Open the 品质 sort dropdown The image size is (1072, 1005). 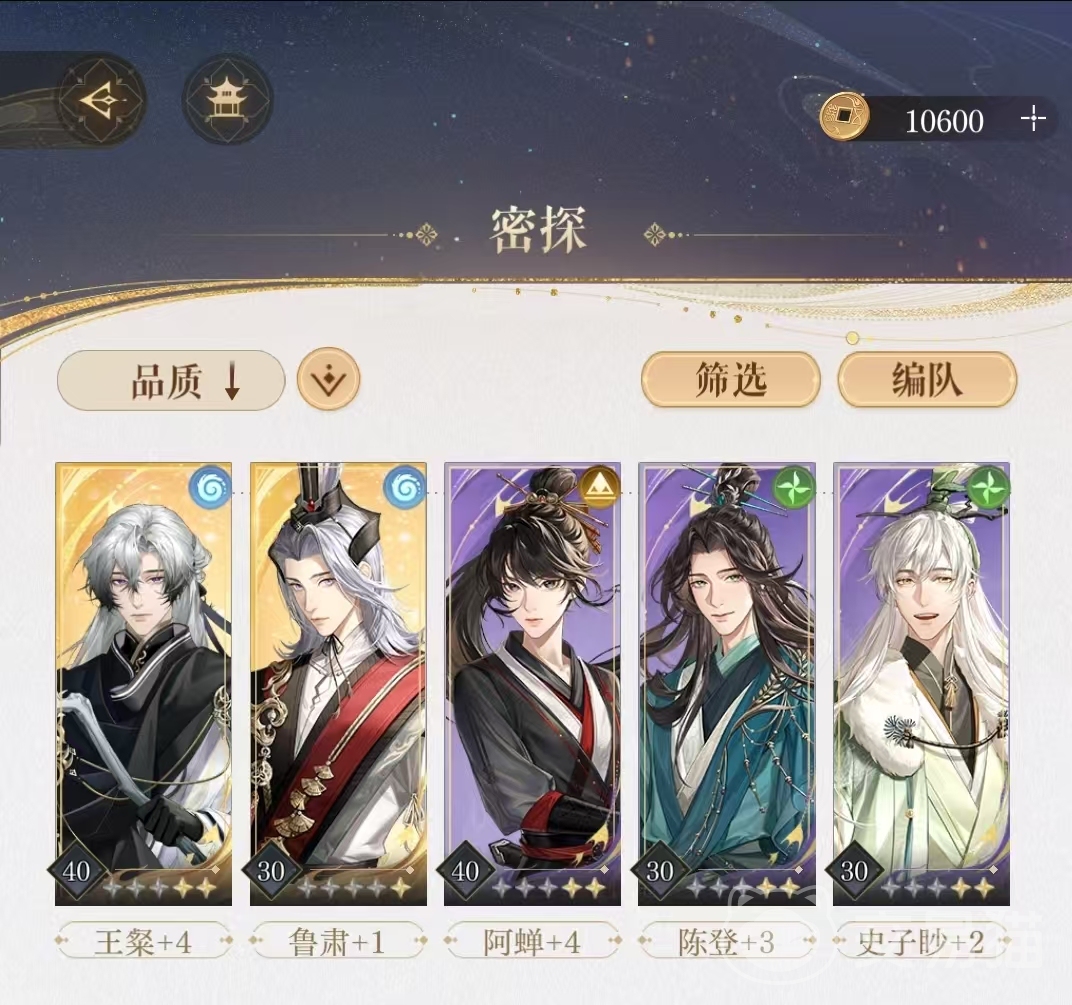tap(171, 381)
